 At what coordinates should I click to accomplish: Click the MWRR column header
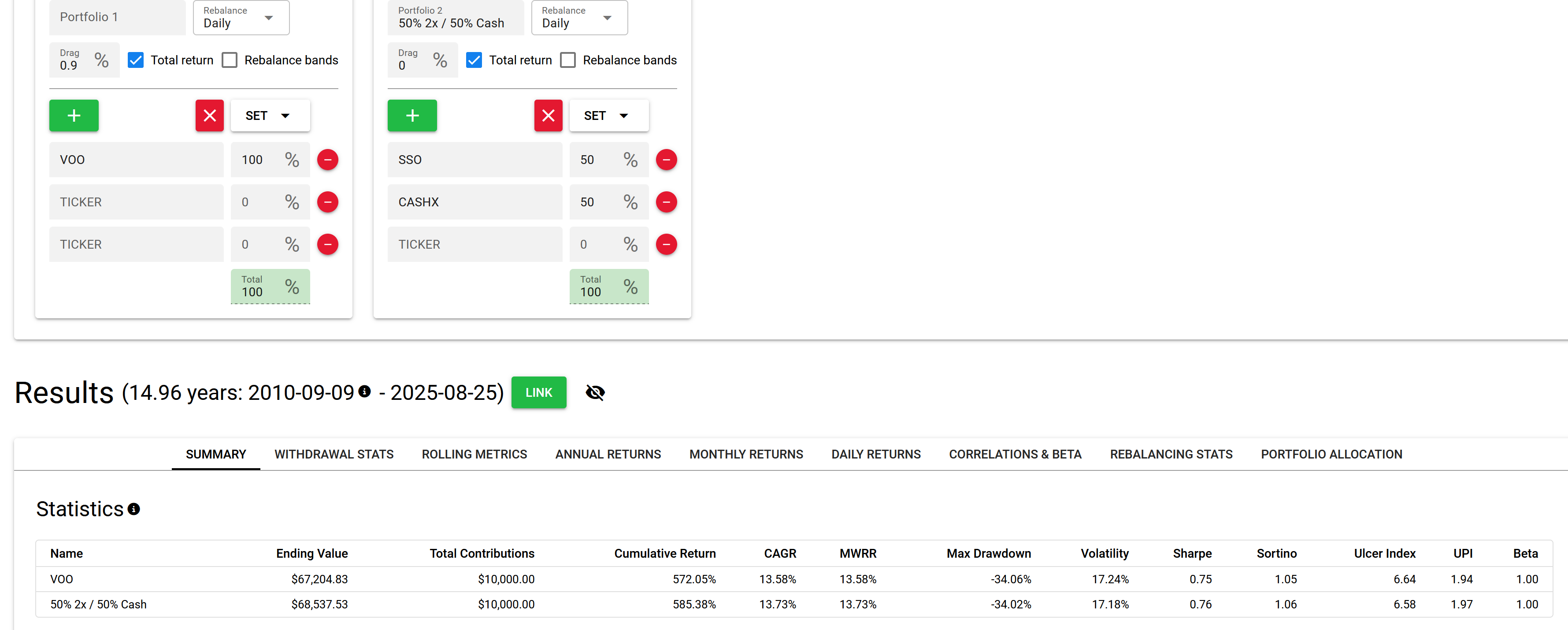858,553
